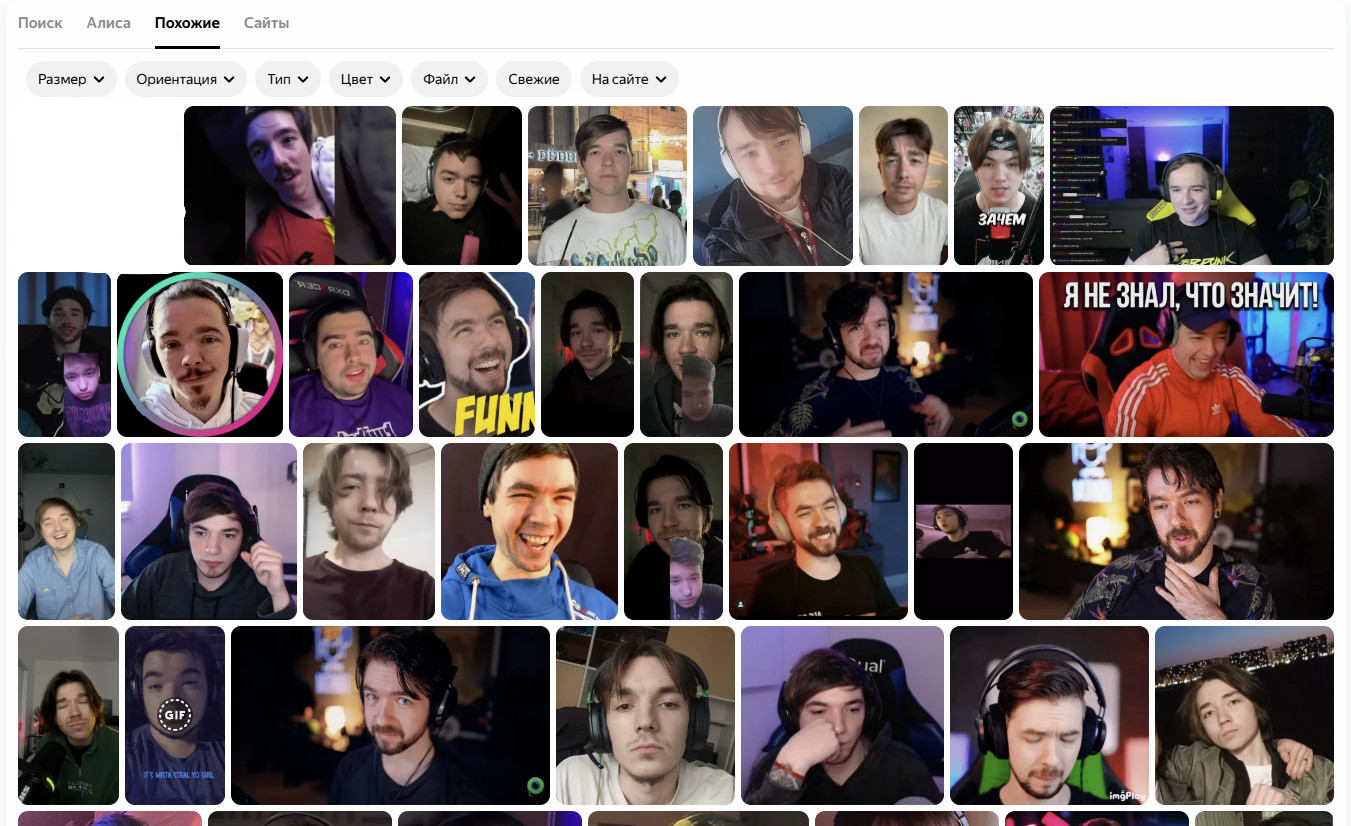Expand the Тип filter dropdown
The image size is (1351, 826).
point(288,79)
